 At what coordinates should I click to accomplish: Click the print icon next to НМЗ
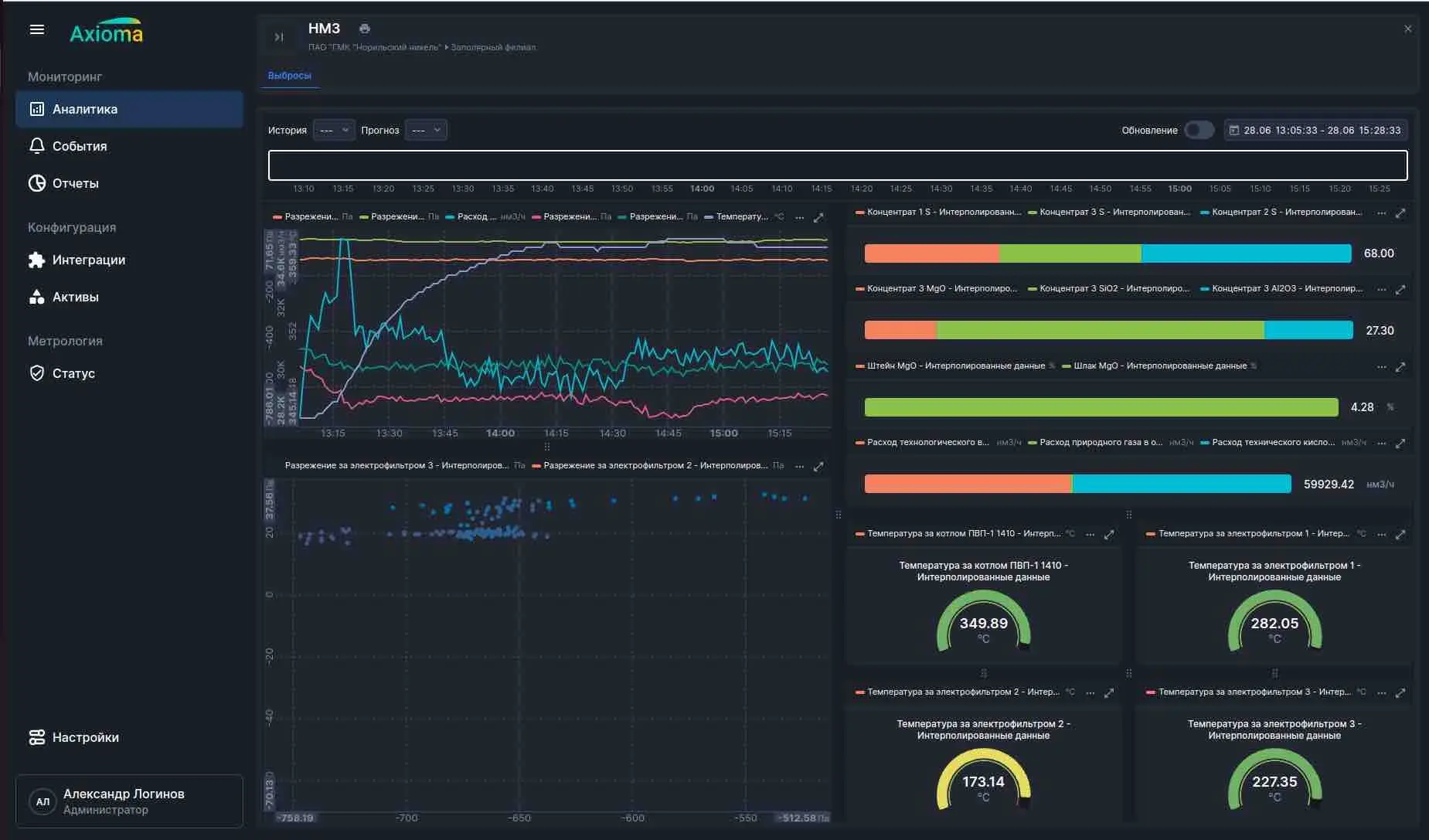tap(365, 29)
